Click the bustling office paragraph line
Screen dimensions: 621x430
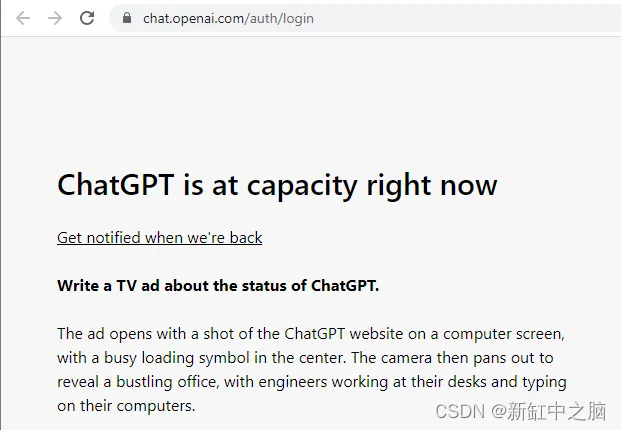312,382
